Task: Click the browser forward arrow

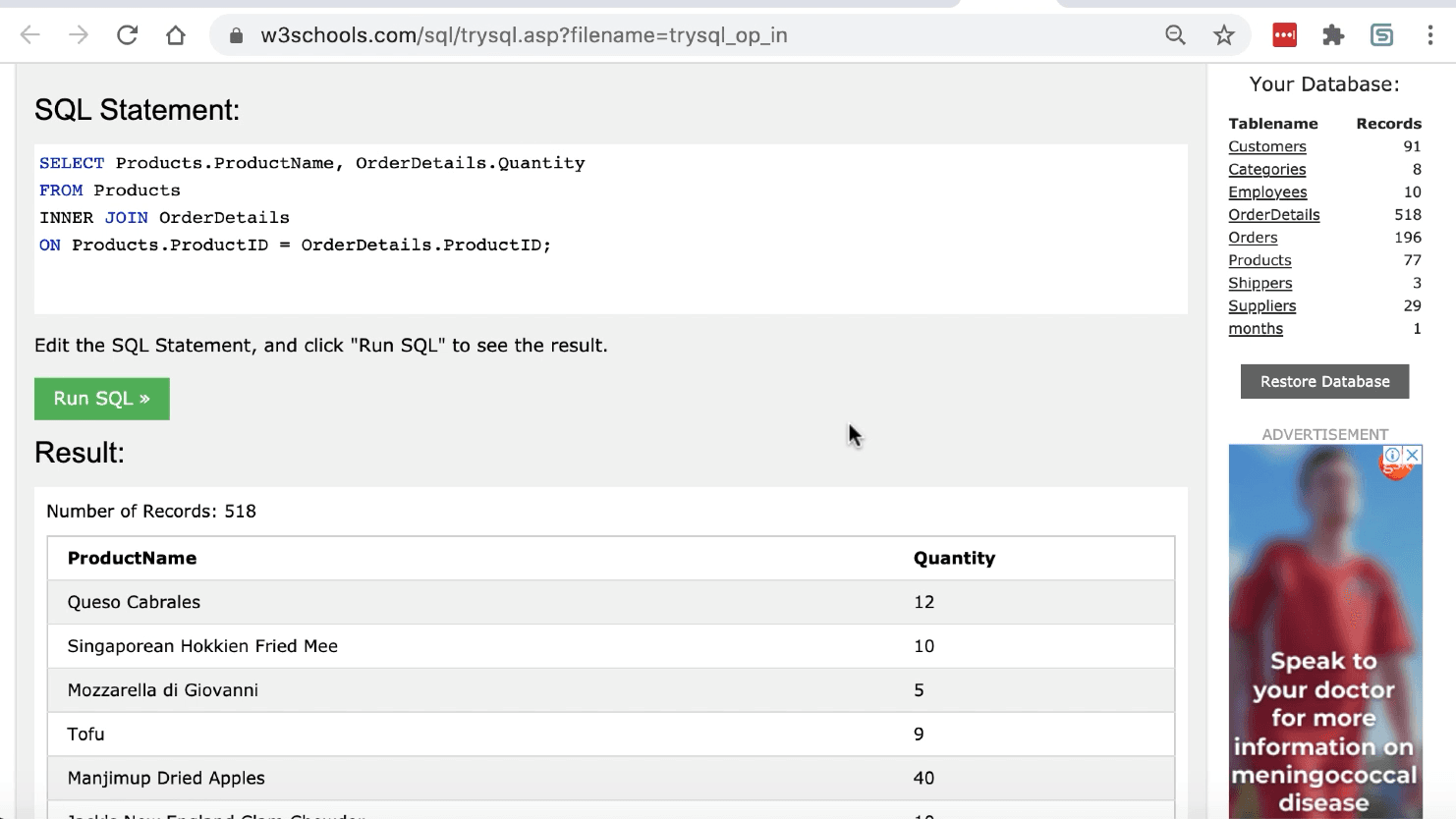Action: (79, 35)
